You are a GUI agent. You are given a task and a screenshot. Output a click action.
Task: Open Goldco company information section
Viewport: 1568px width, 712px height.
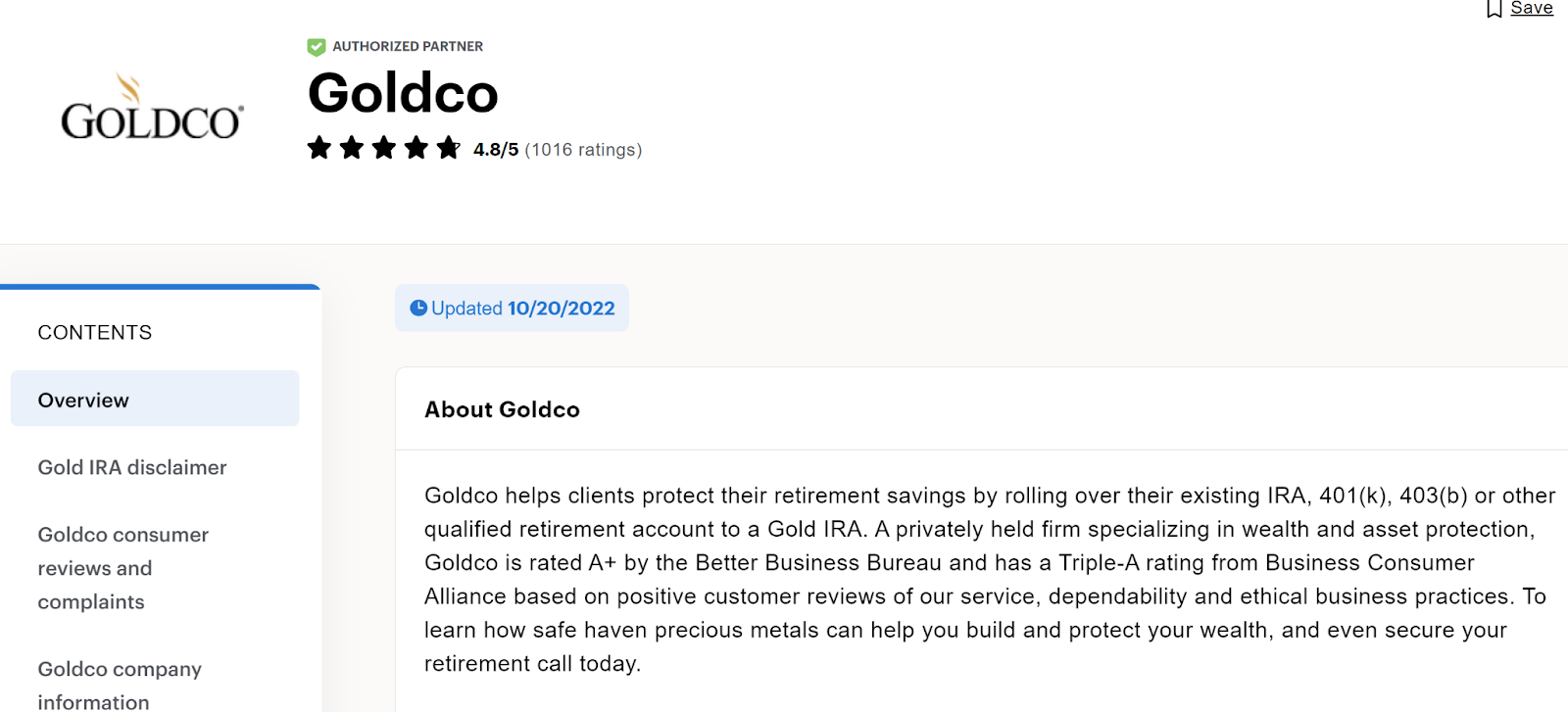[x=120, y=685]
